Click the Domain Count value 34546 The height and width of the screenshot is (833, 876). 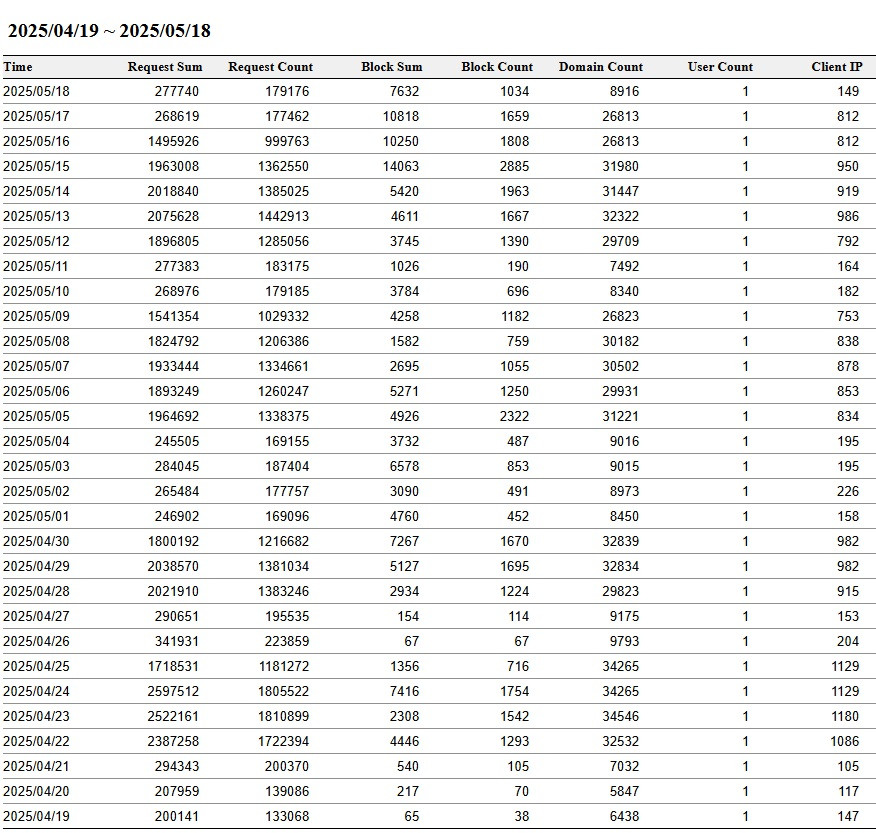616,716
